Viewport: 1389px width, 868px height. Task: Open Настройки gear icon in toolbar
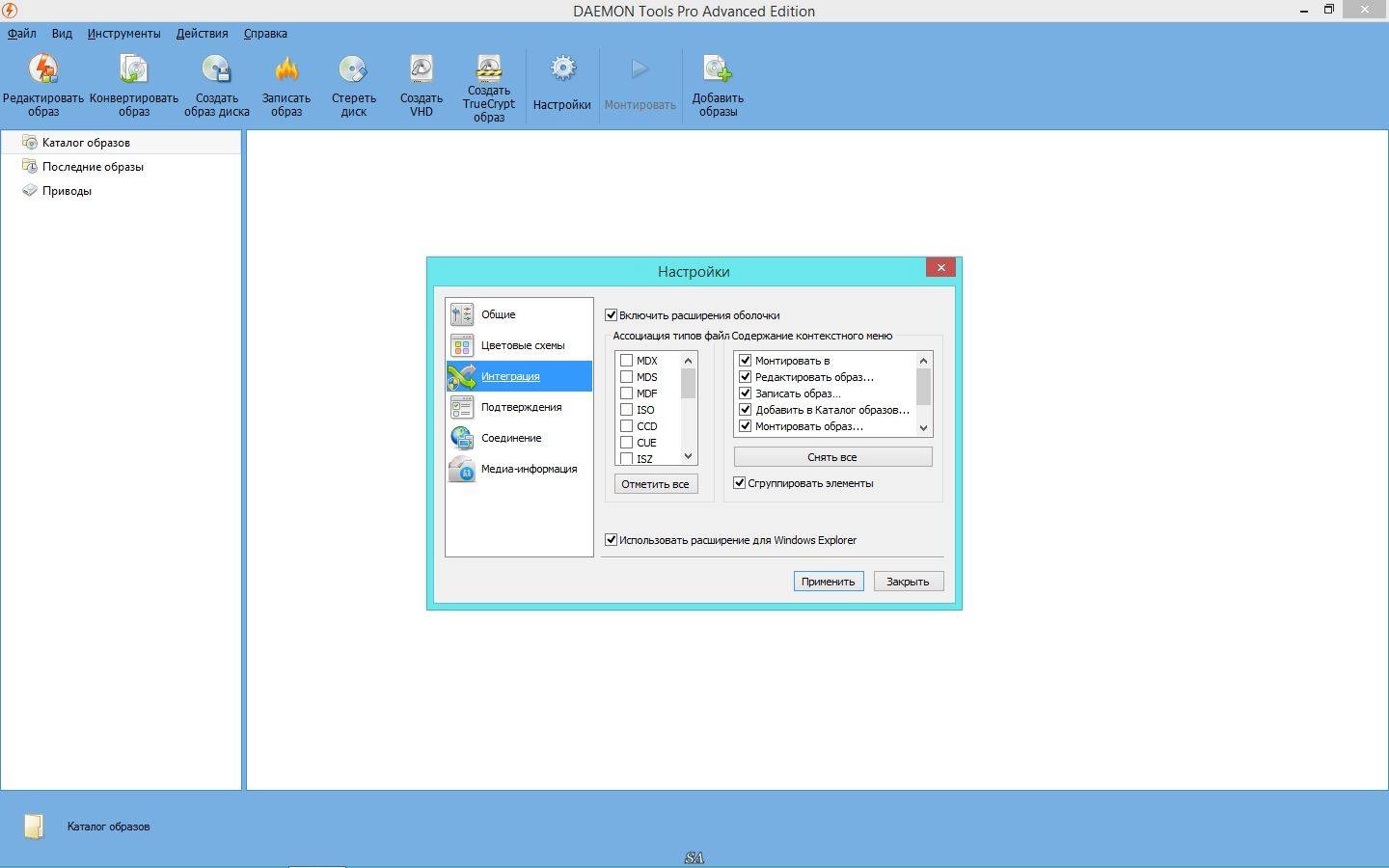562,69
